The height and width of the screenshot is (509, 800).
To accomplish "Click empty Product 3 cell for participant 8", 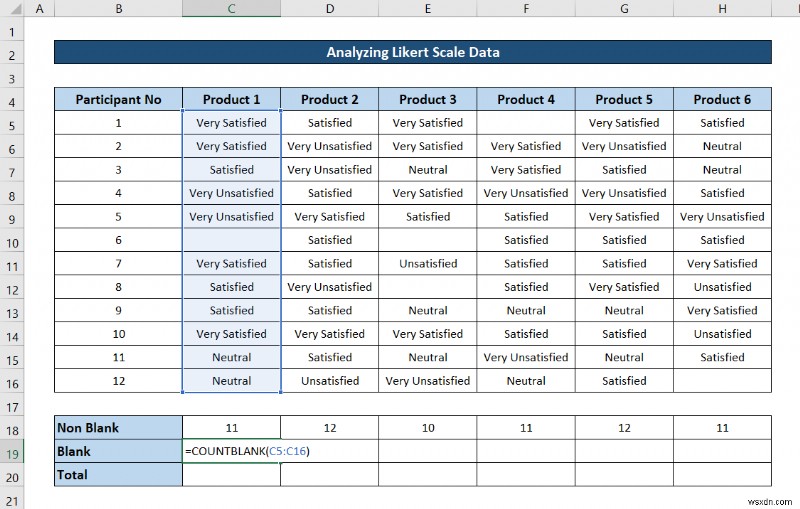I will point(428,287).
